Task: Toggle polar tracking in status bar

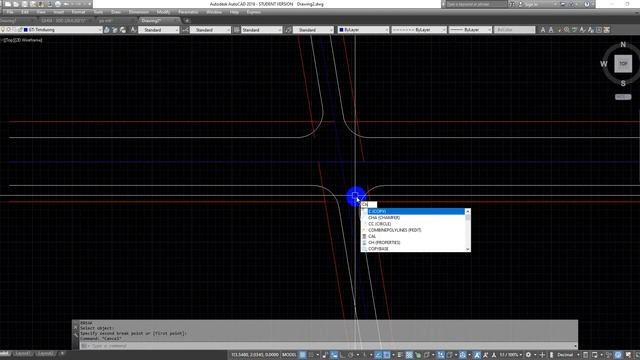Action: [x=351, y=355]
